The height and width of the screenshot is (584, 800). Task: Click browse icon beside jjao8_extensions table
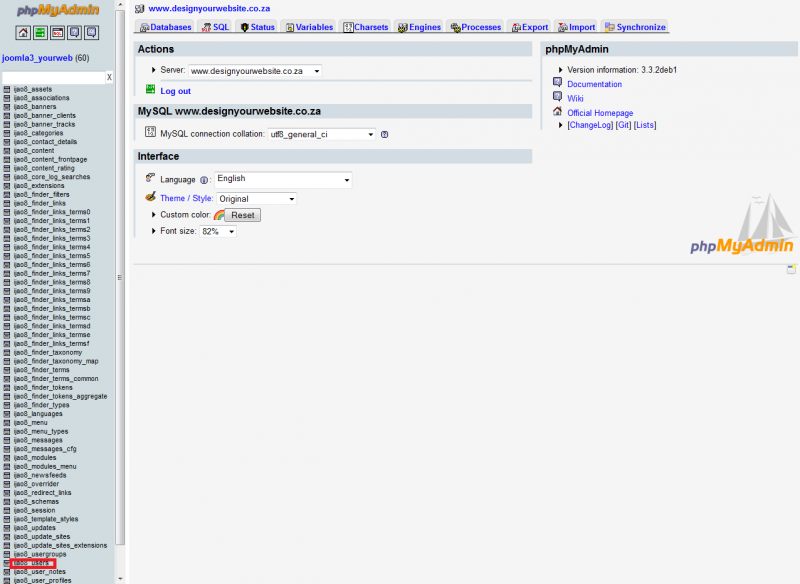coord(7,186)
